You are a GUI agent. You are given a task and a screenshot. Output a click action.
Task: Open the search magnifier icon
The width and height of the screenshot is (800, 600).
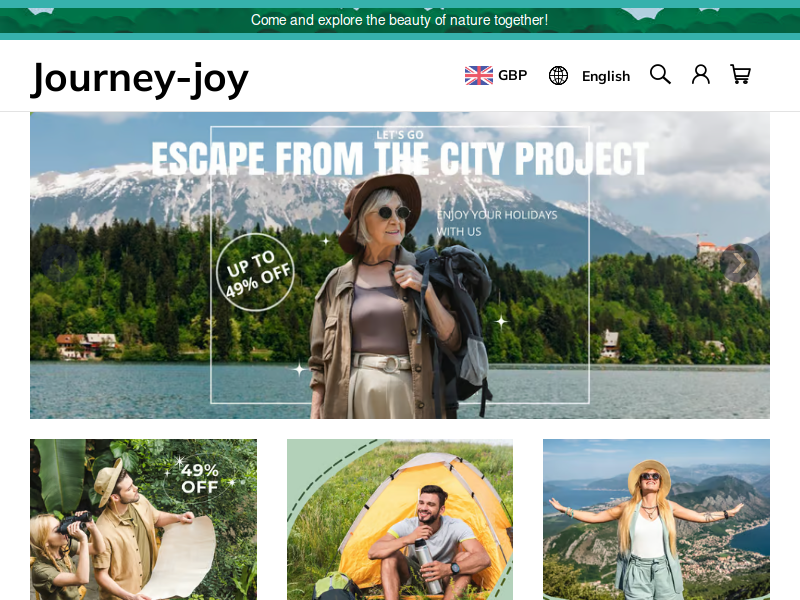pyautogui.click(x=660, y=74)
